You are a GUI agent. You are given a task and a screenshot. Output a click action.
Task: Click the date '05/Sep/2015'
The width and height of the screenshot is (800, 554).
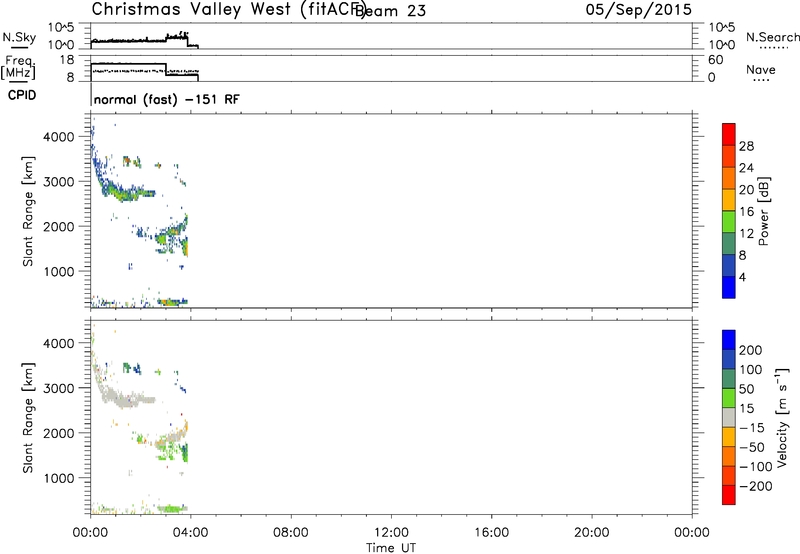638,10
